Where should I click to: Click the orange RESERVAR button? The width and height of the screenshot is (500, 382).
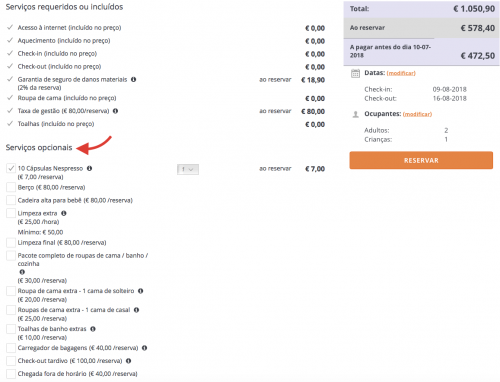[x=421, y=160]
